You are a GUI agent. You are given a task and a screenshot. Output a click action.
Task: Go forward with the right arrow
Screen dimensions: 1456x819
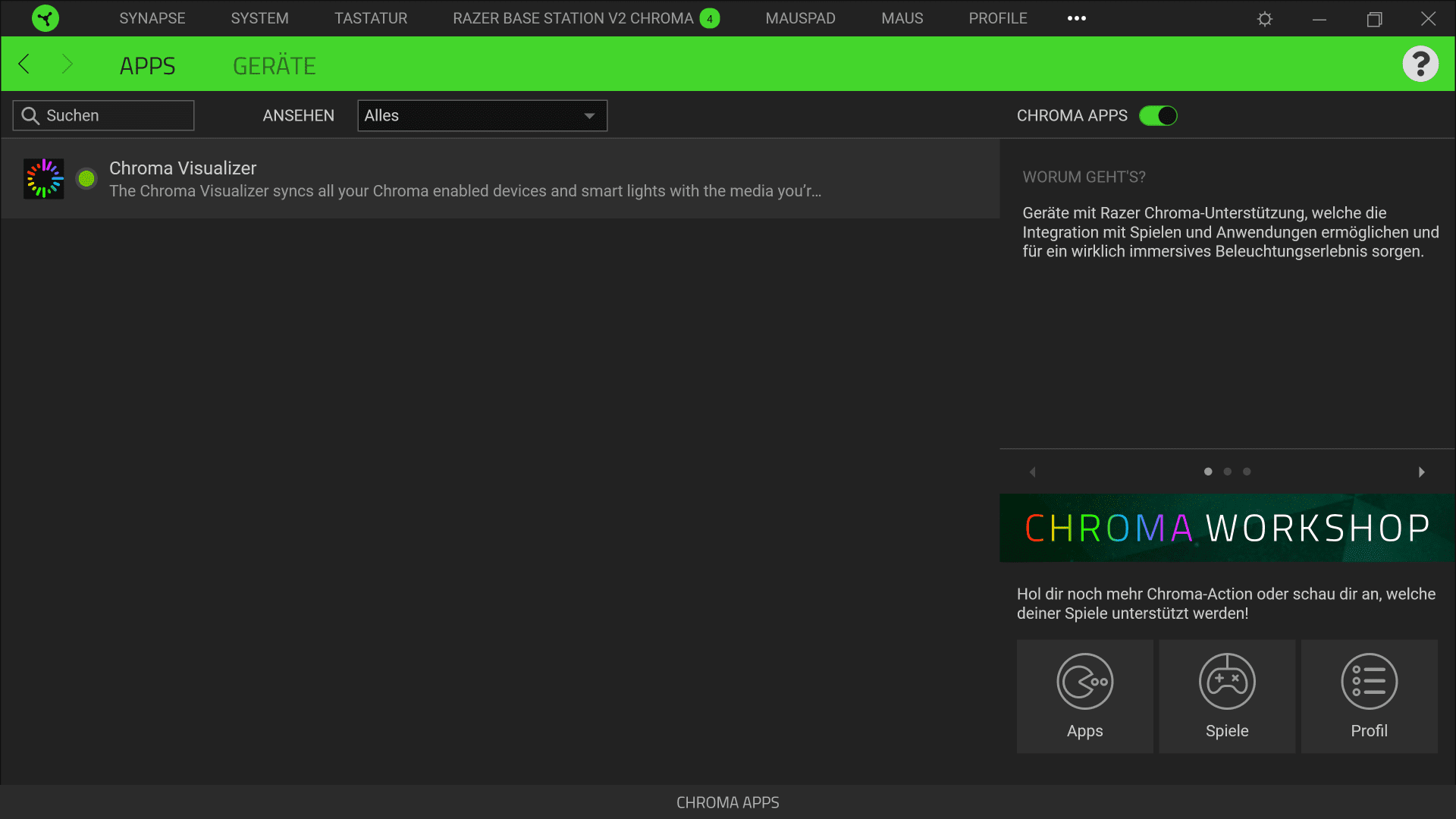tap(67, 64)
